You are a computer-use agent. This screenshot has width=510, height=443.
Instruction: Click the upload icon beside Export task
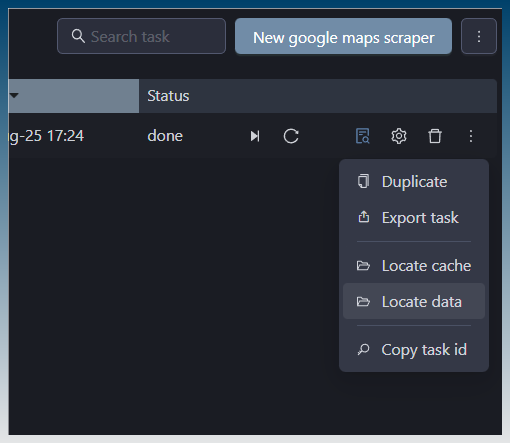[364, 217]
